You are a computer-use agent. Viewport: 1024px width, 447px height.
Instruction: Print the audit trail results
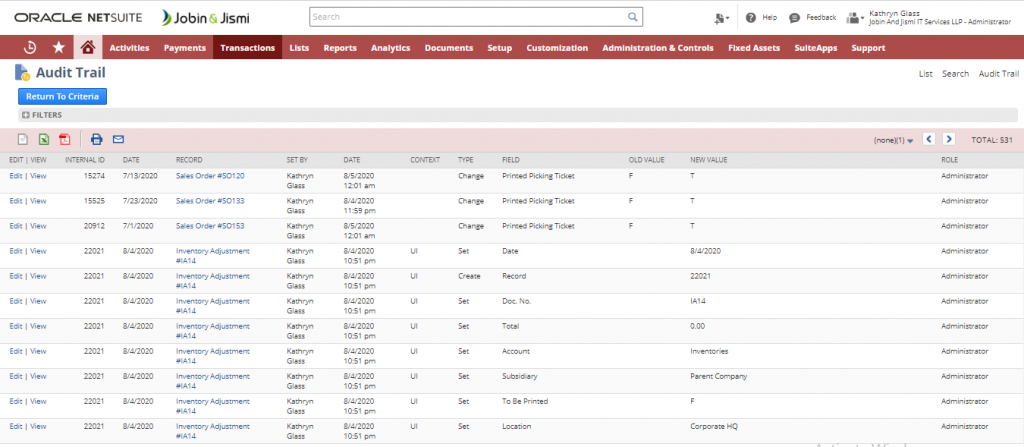(97, 140)
